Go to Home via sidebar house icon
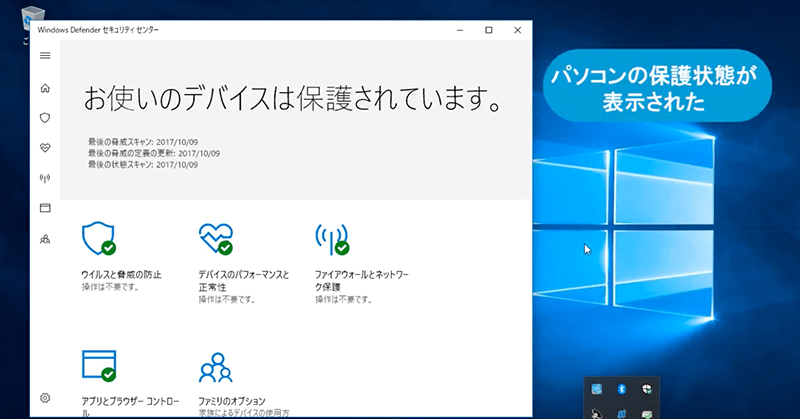 point(45,88)
